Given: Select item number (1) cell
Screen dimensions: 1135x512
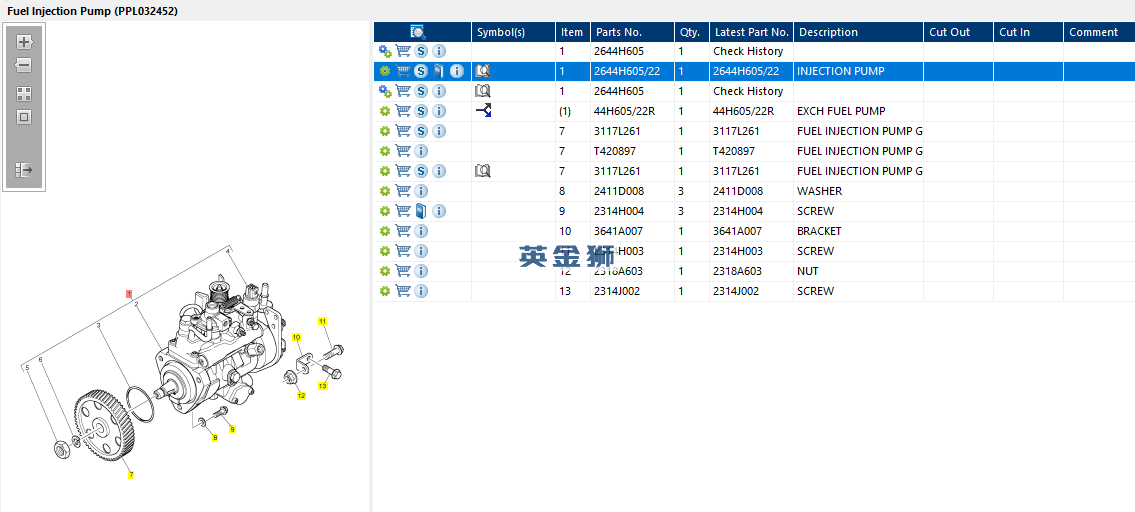Looking at the screenshot, I should click(x=573, y=111).
